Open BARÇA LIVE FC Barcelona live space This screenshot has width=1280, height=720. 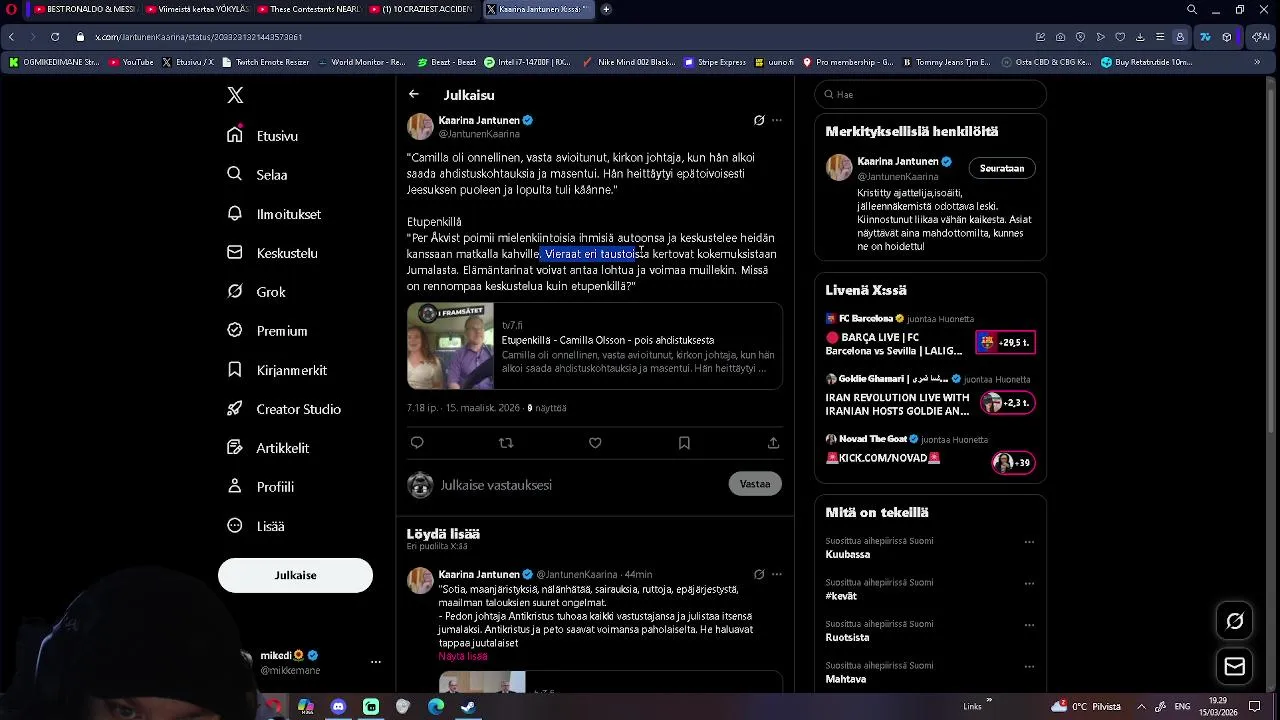coord(930,336)
